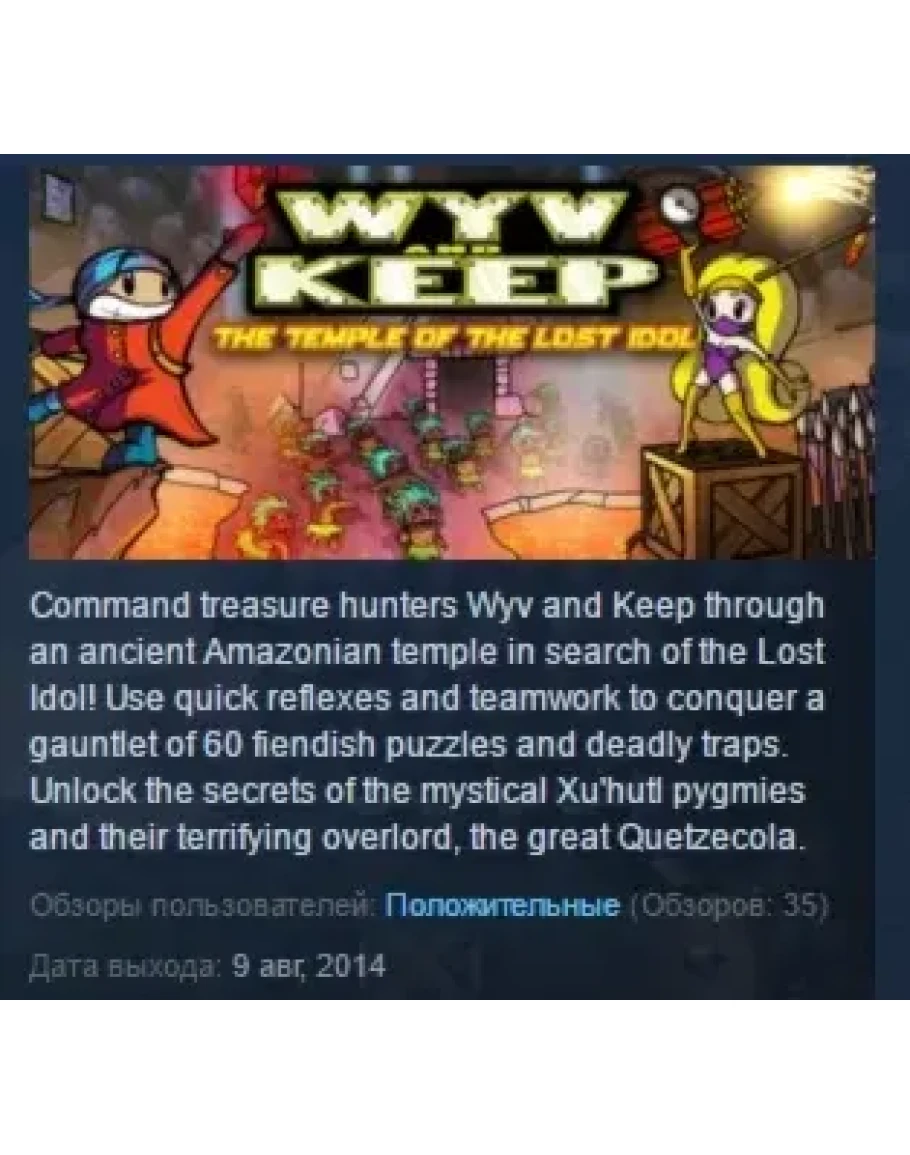Click the spike trap at banner edge
Viewport: 910px width, 1155px height.
(x=846, y=464)
